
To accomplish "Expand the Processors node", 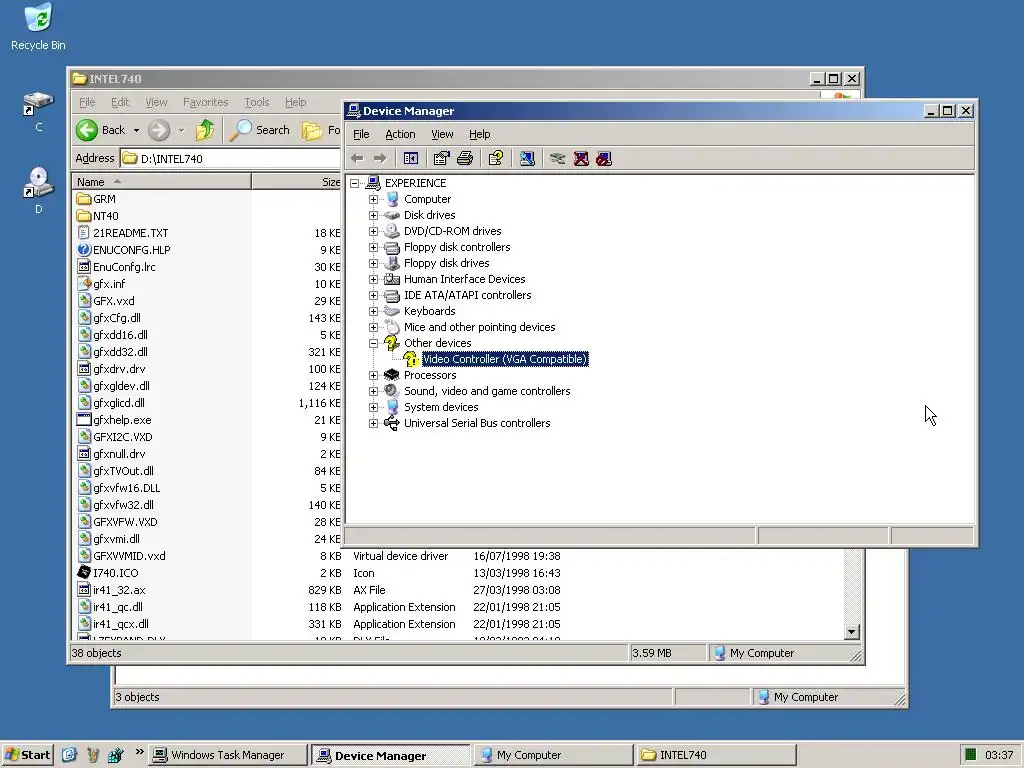I will pos(374,376).
